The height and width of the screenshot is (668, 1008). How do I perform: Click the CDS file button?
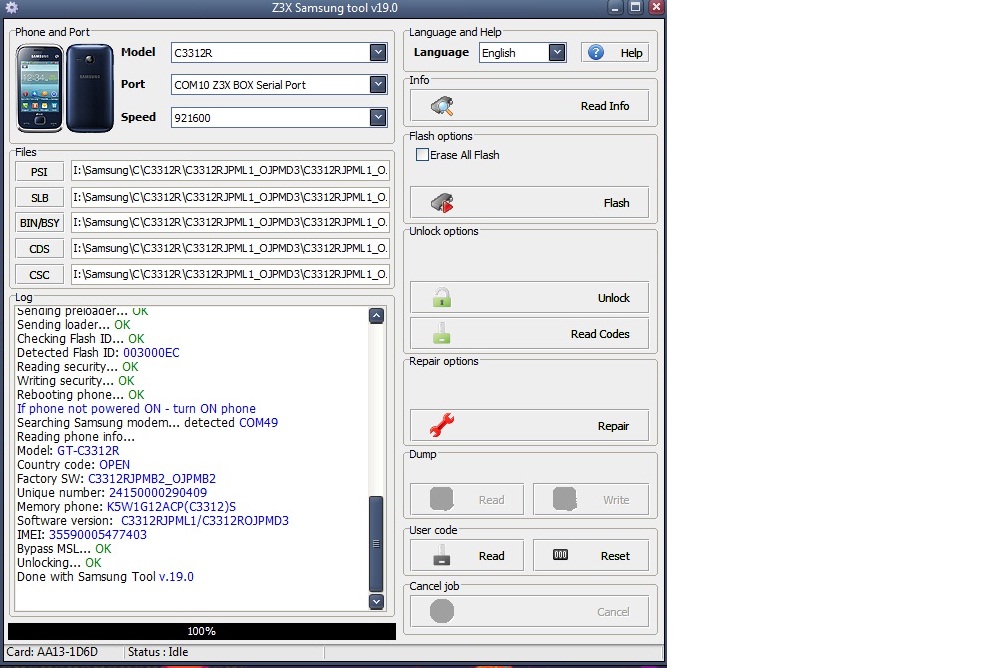(39, 249)
